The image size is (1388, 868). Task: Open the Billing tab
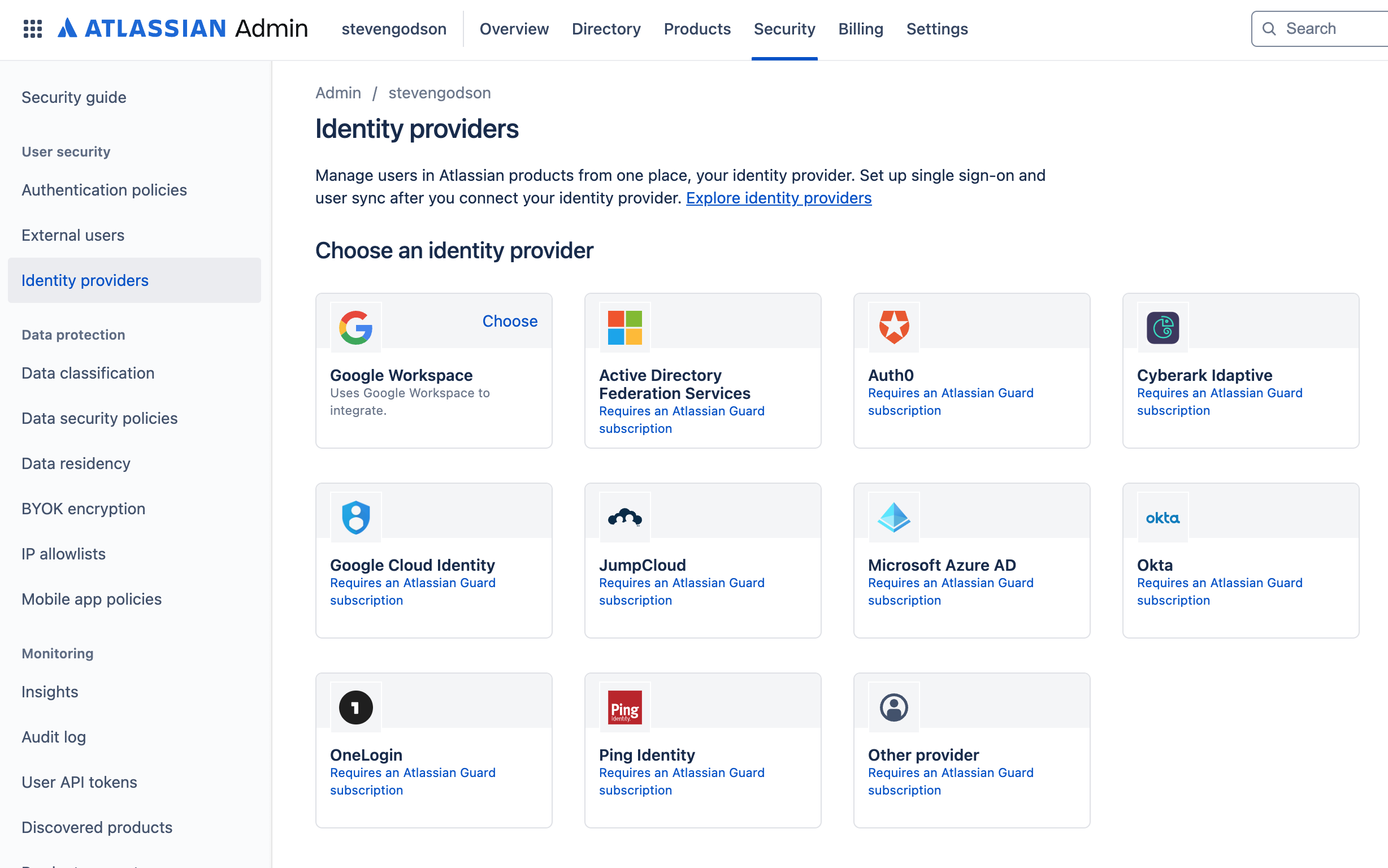point(861,29)
